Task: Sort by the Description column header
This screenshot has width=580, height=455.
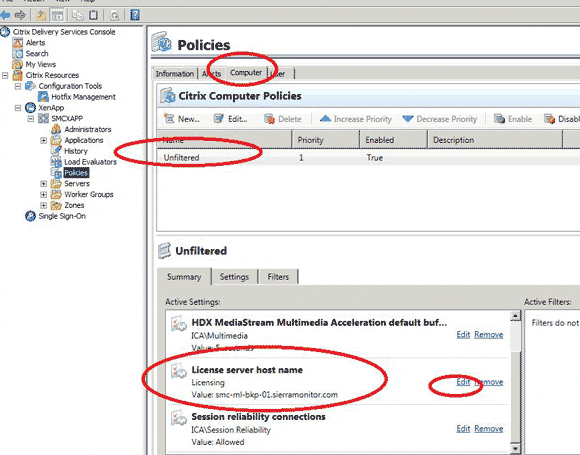Action: pos(495,140)
